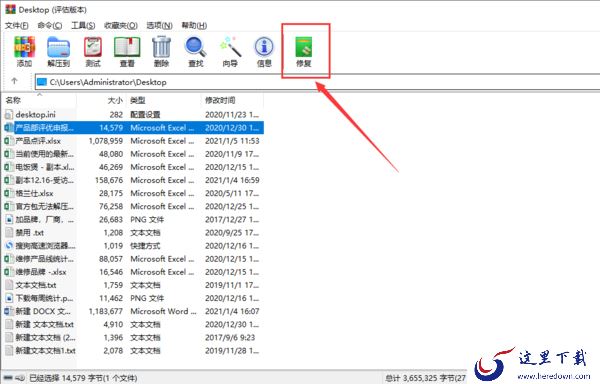Click the 已经选择 14,579 字节 status text

[83, 378]
